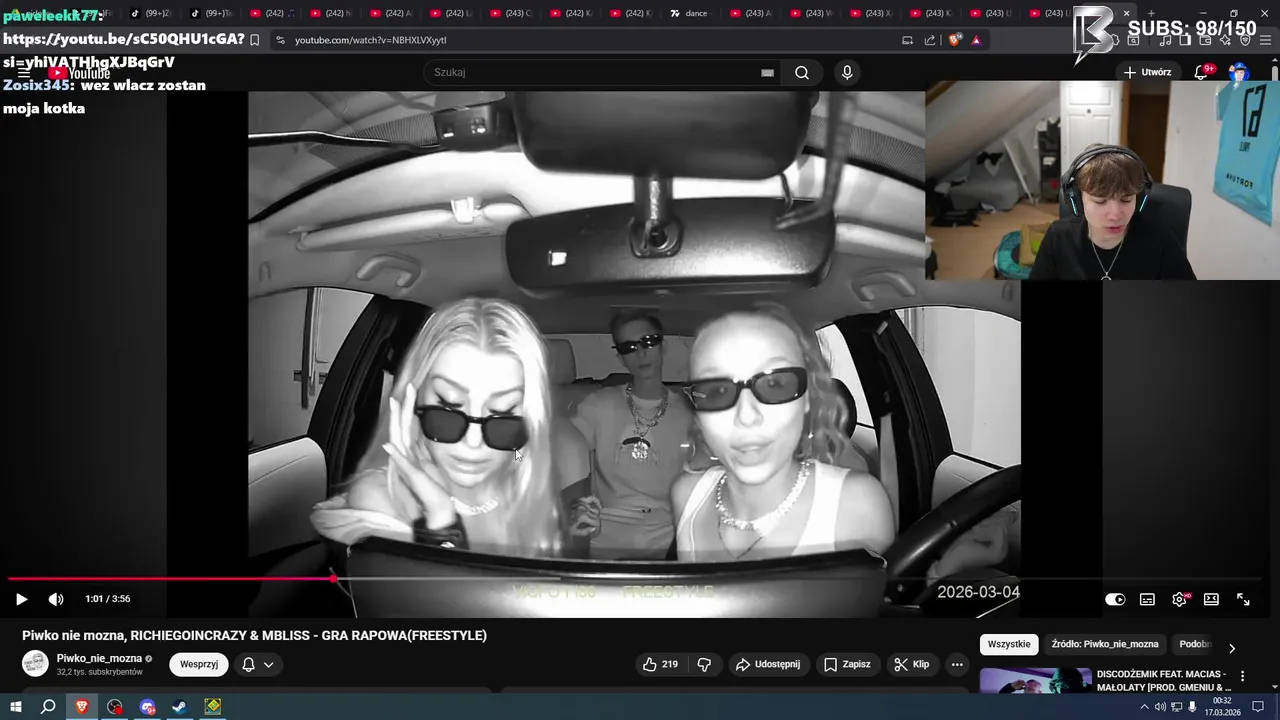Open the Piwko_nie_mozna channel name link
The width and height of the screenshot is (1280, 720).
point(99,658)
